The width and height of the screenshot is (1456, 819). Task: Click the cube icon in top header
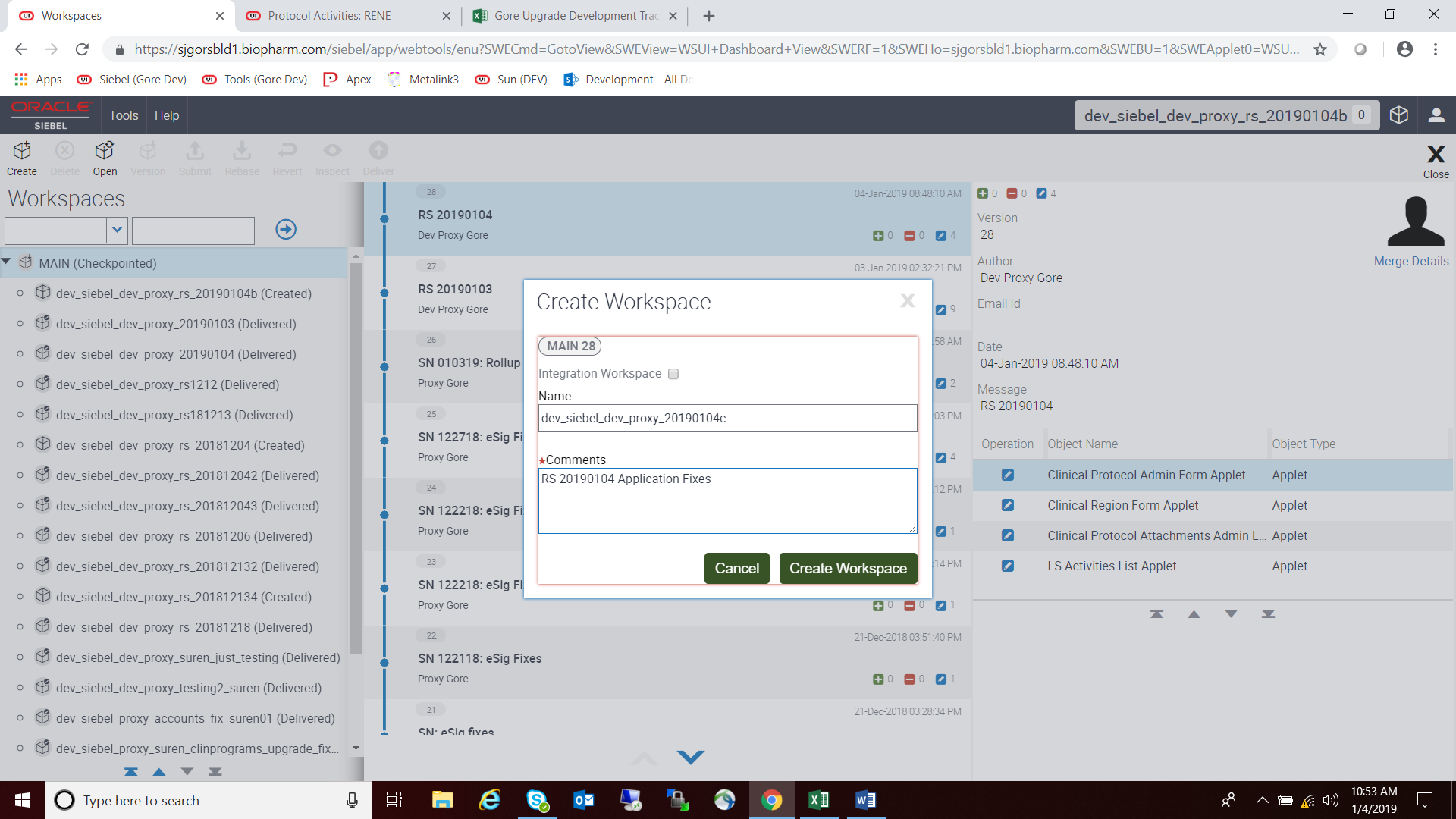click(x=1398, y=115)
